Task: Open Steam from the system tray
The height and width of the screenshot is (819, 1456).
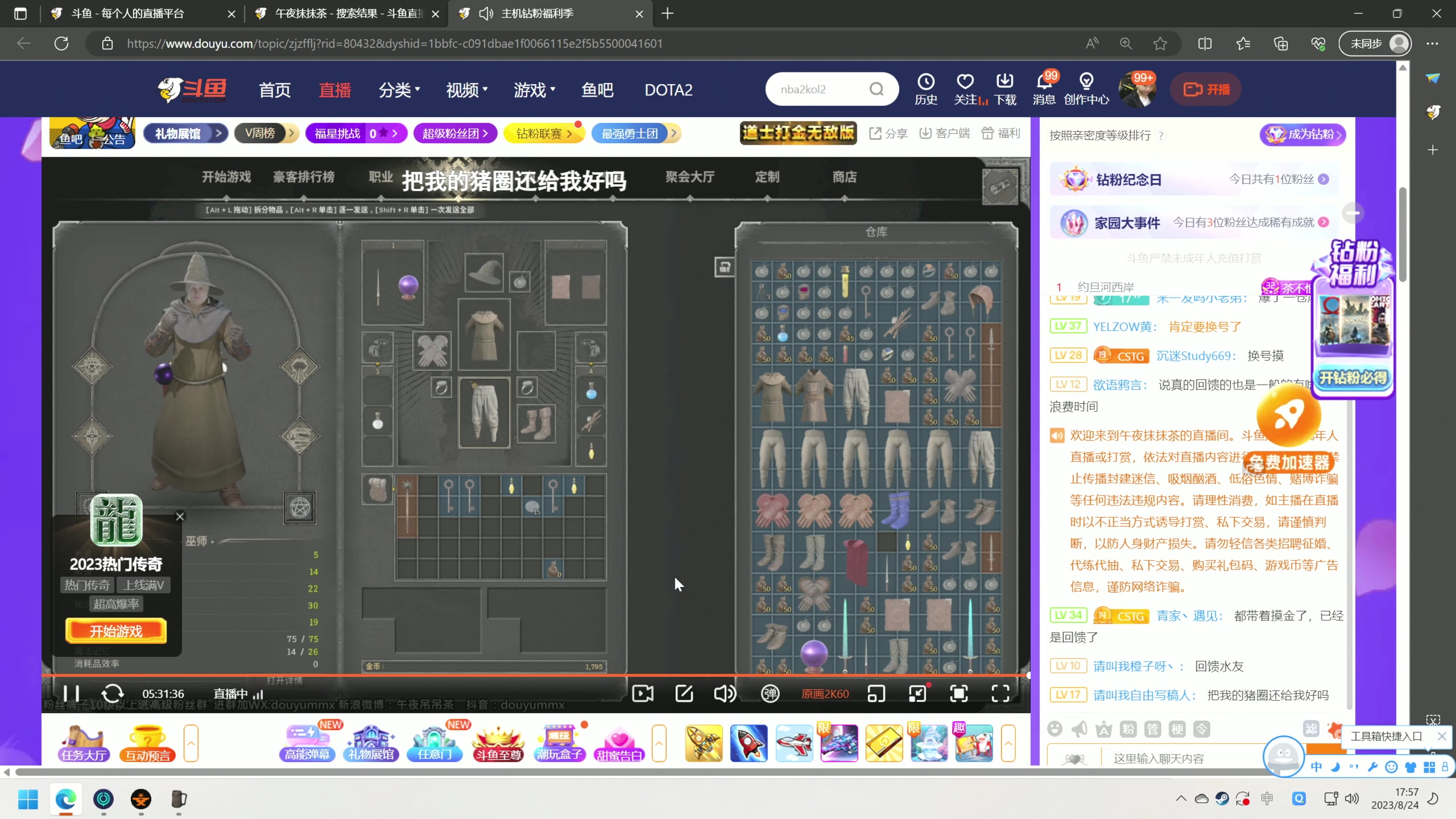Action: click(x=1222, y=799)
